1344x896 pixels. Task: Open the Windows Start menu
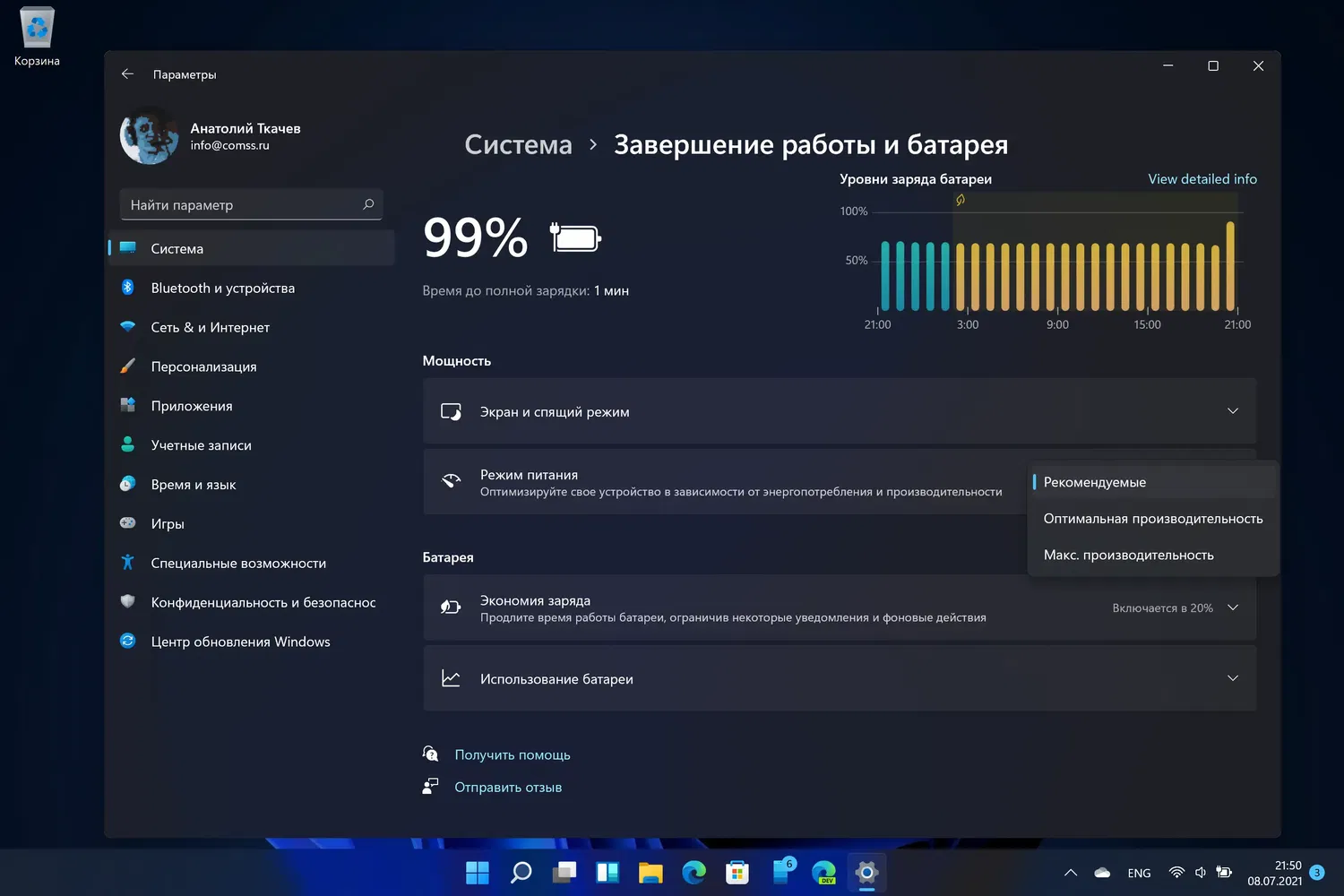[x=478, y=873]
